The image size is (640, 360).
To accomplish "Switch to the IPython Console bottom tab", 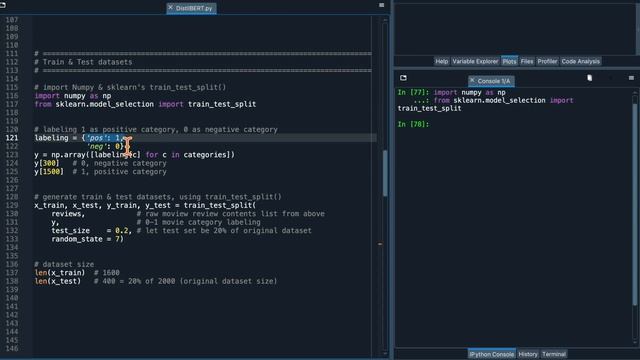I will pos(491,354).
